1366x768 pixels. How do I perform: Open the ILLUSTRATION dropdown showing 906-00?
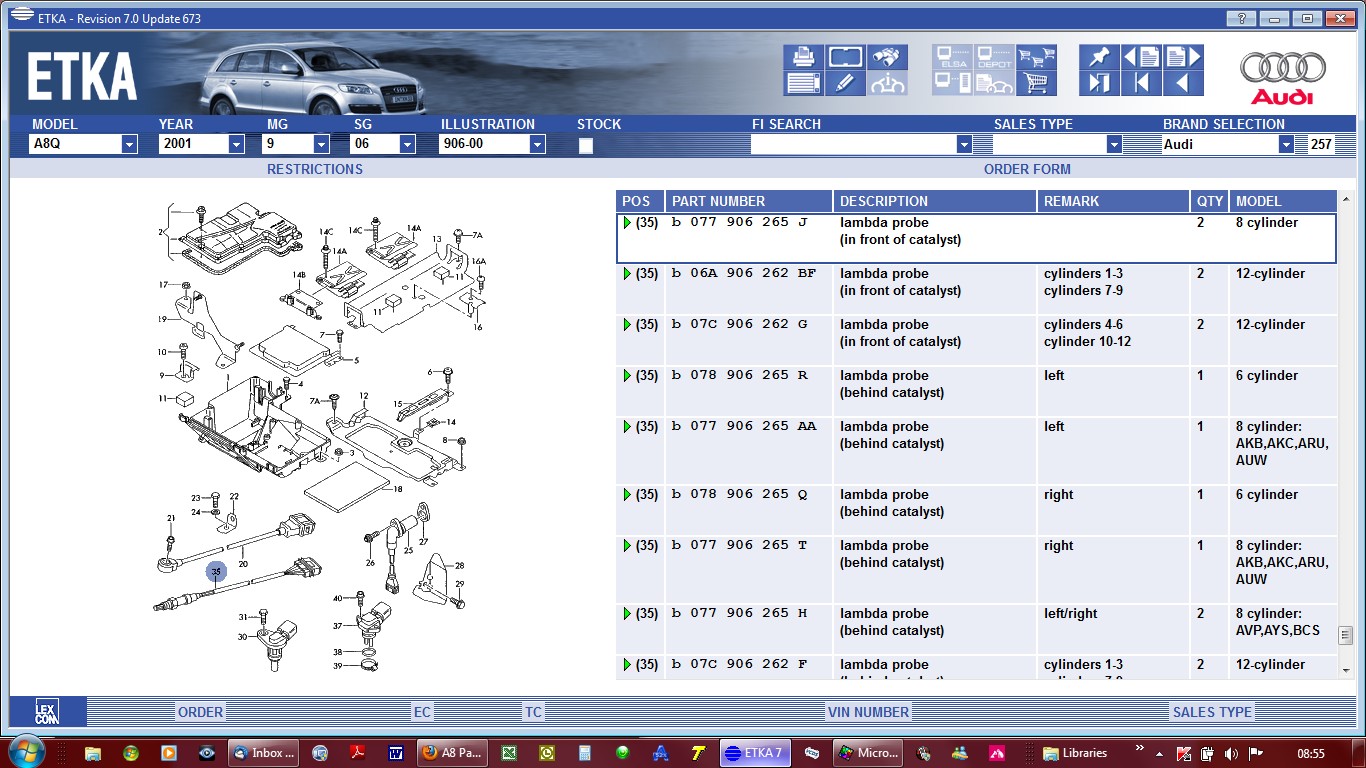(x=537, y=144)
